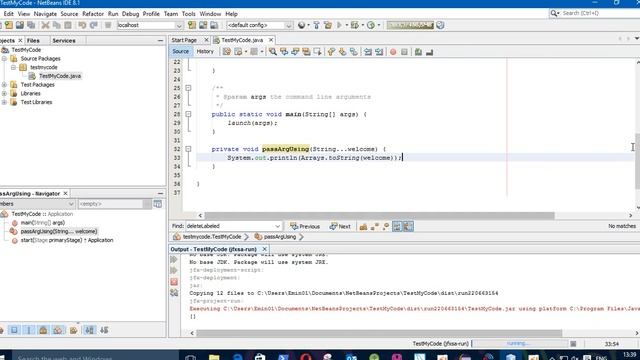The image size is (640, 360).
Task: Toggle Match Case in Find bar
Action: 363,226
